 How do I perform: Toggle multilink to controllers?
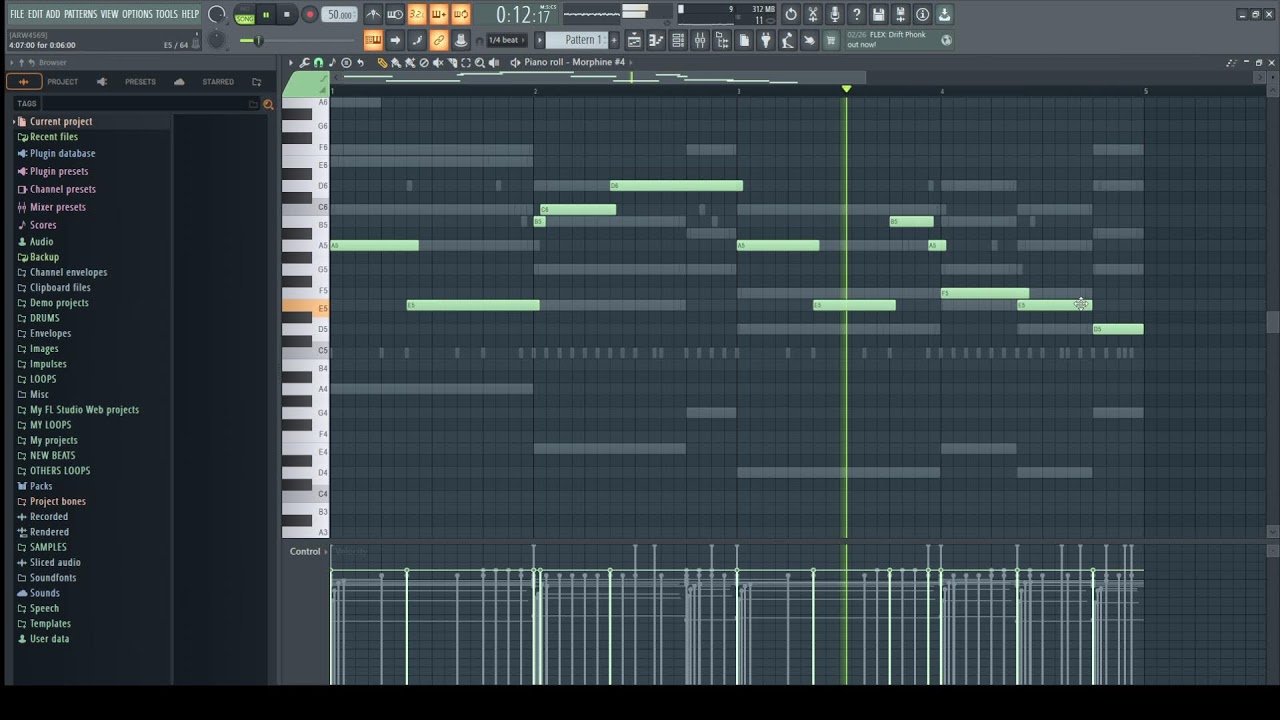439,40
